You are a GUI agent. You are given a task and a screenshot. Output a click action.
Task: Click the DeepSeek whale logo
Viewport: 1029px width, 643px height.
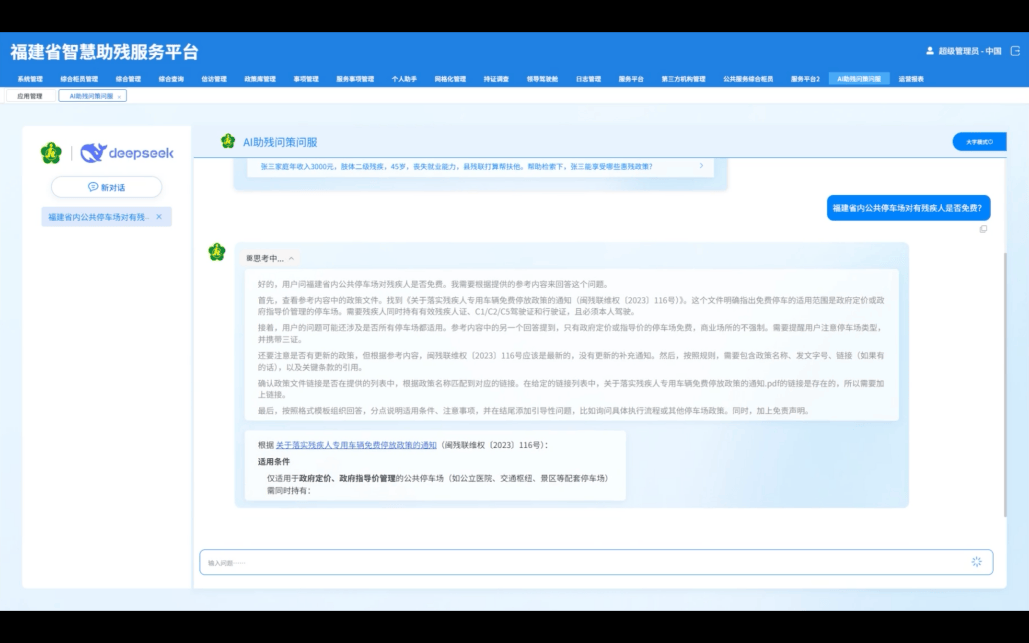(x=93, y=153)
